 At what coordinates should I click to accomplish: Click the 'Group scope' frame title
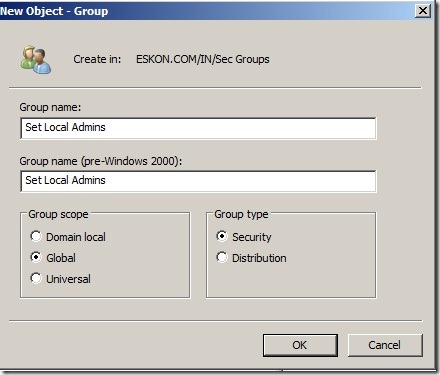click(58, 214)
